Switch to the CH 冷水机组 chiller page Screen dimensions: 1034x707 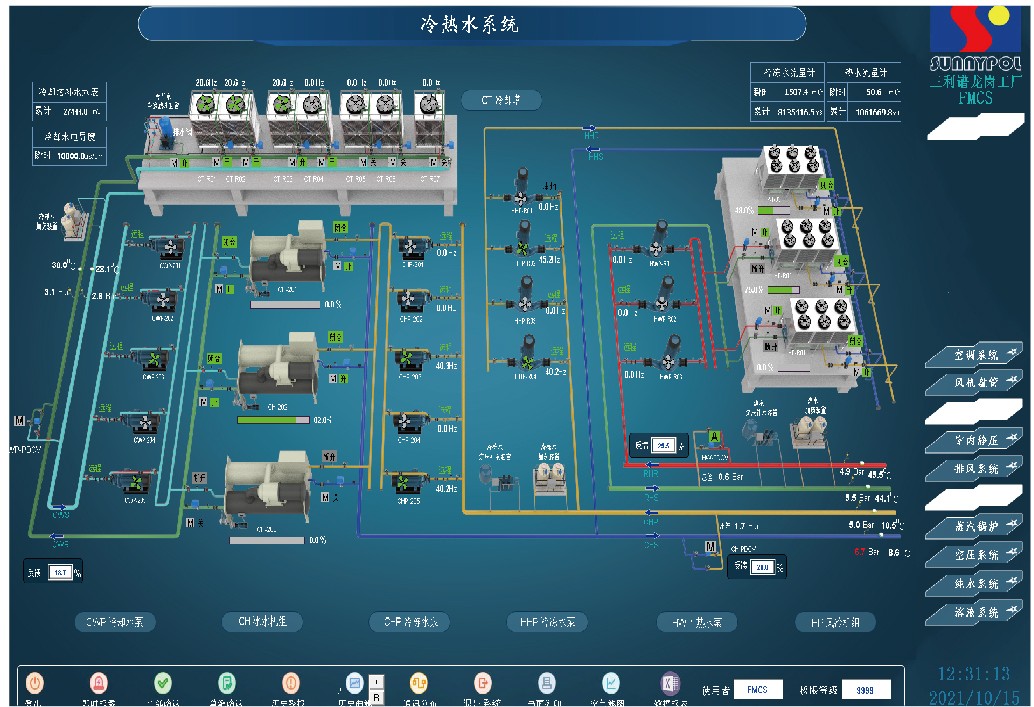click(x=261, y=622)
